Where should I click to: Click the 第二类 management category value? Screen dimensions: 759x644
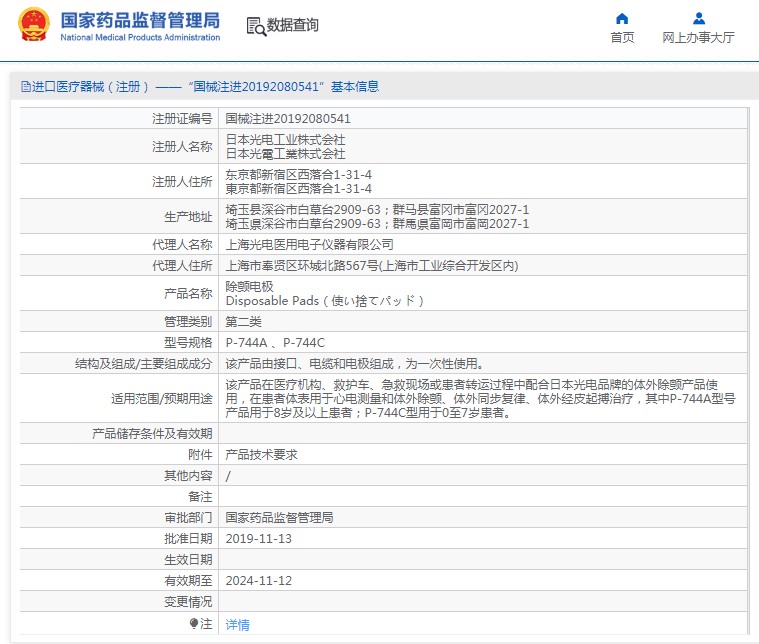pos(243,322)
